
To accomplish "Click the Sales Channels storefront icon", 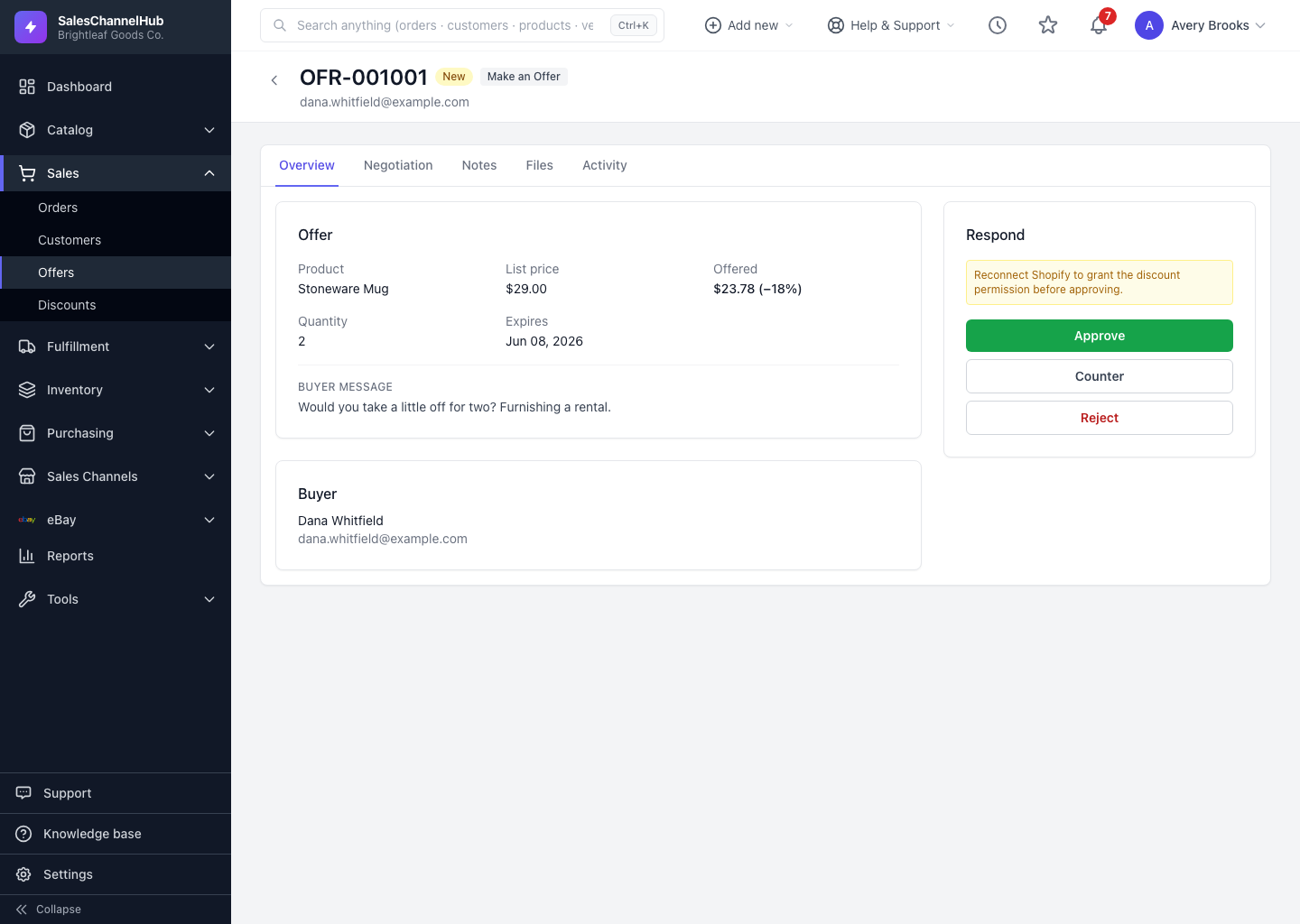I will point(27,476).
